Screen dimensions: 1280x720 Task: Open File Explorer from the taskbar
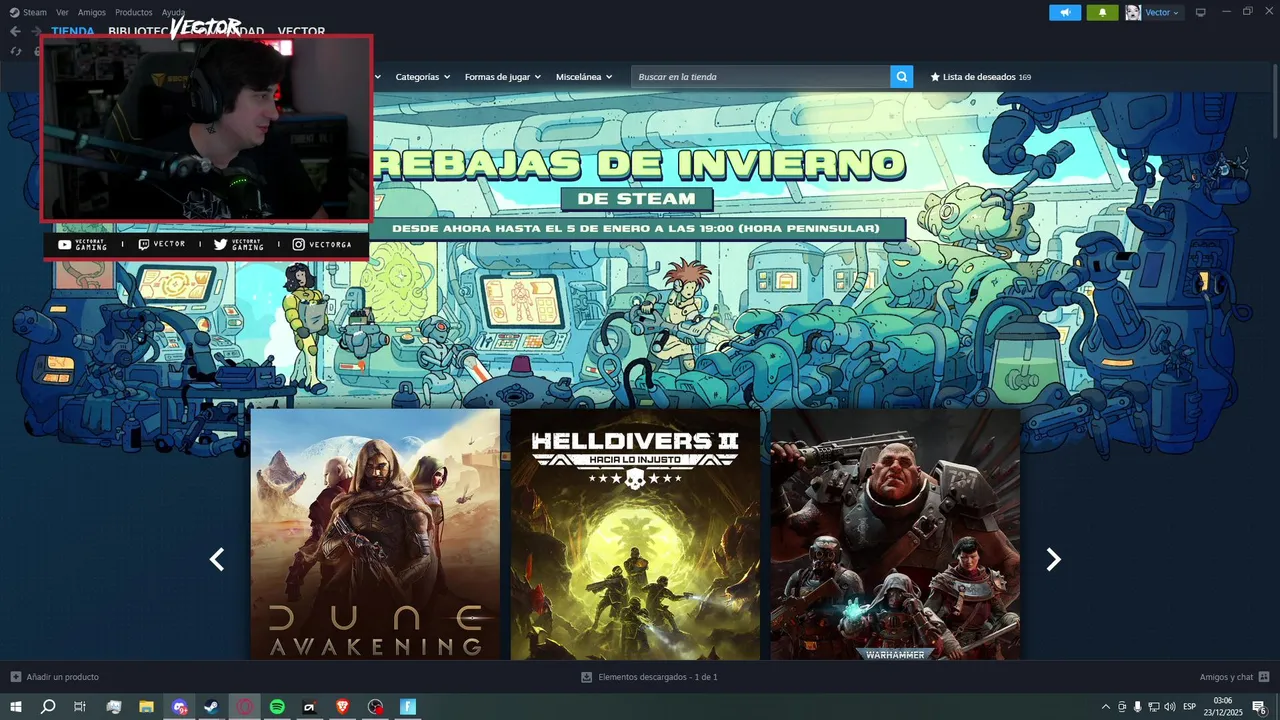[146, 707]
